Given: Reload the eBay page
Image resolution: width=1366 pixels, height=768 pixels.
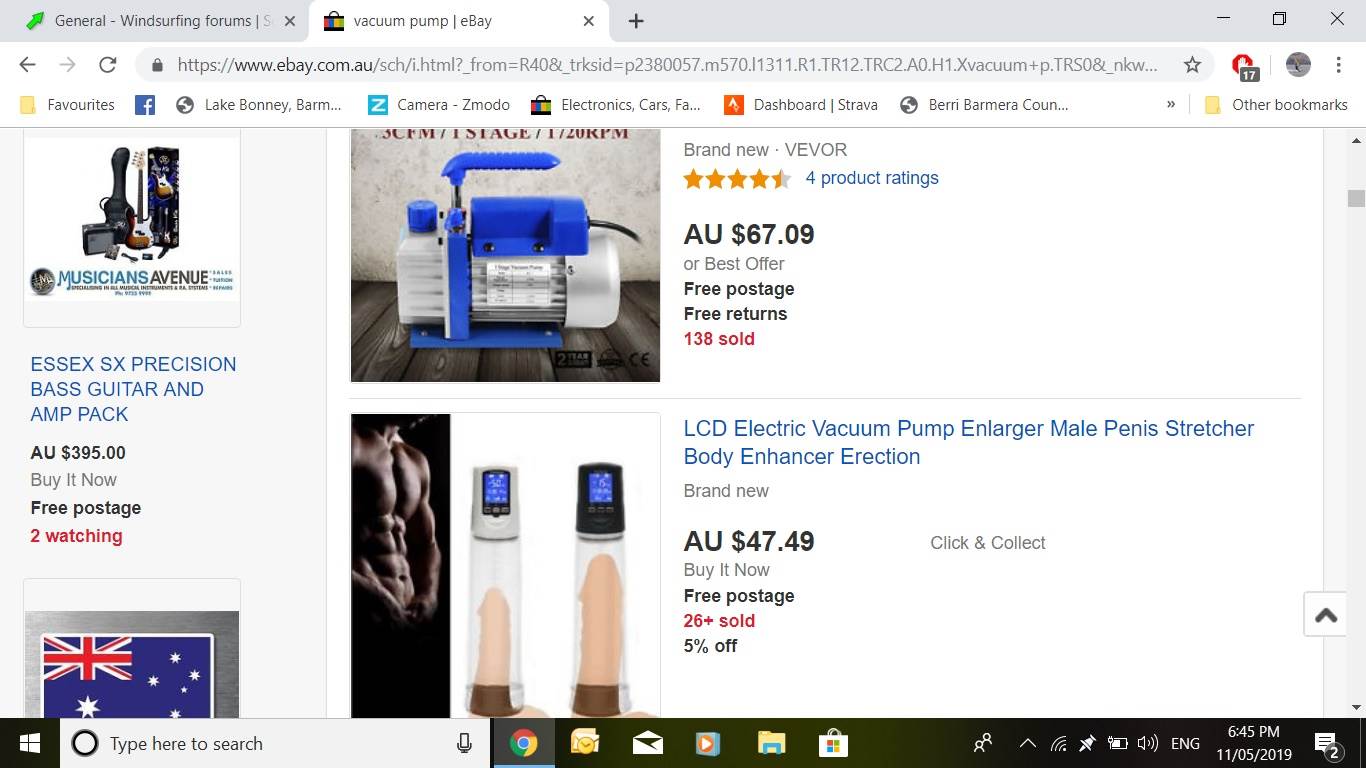Looking at the screenshot, I should click(108, 65).
